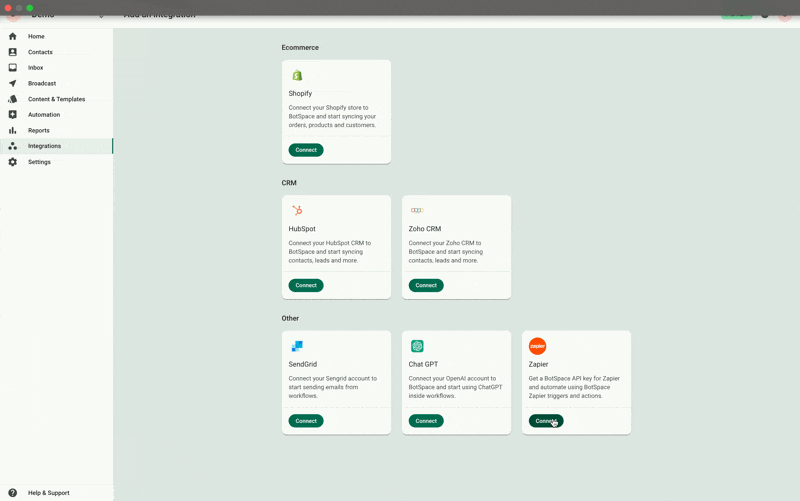800x501 pixels.
Task: Click the SendGrid logo icon
Action: pos(297,346)
